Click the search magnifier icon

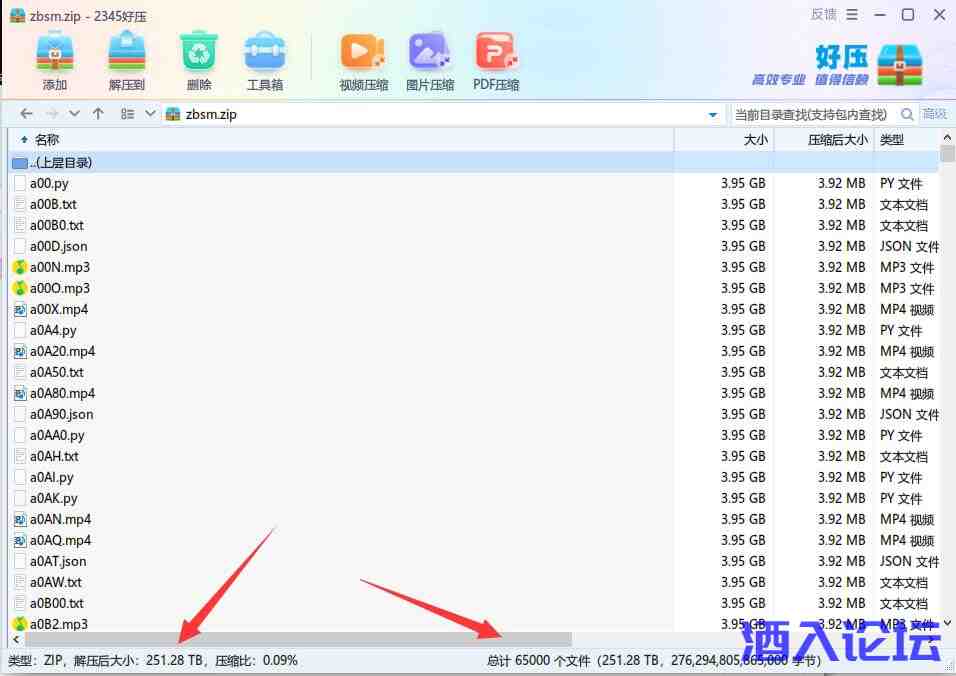pos(907,114)
